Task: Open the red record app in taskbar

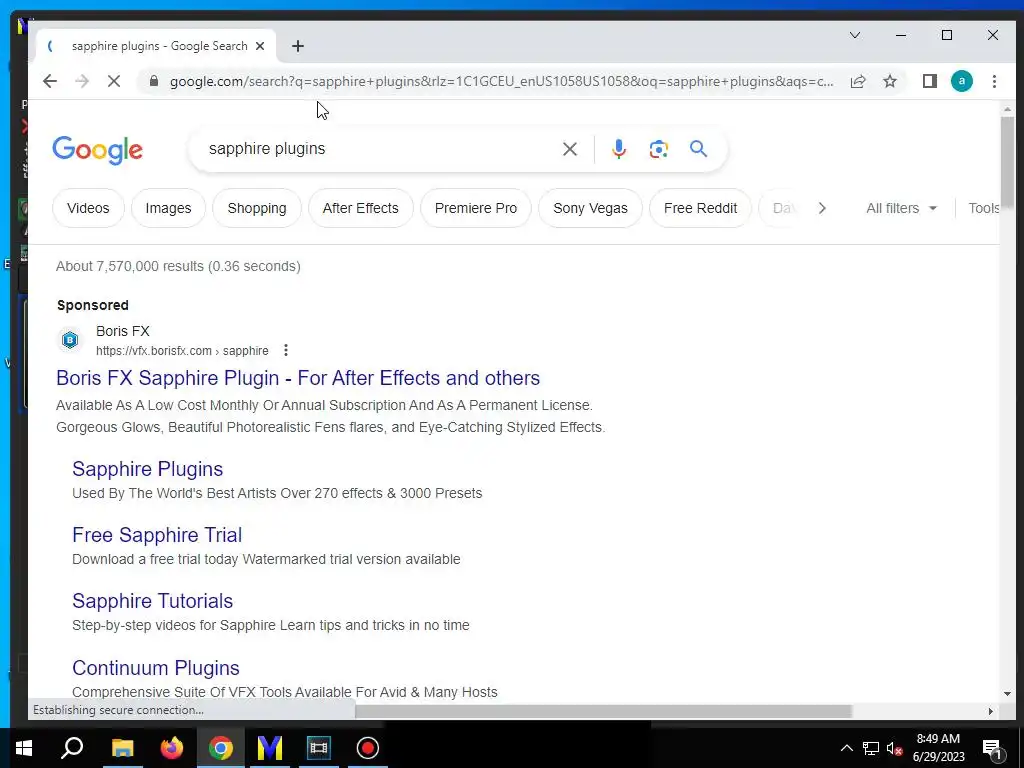Action: click(368, 748)
